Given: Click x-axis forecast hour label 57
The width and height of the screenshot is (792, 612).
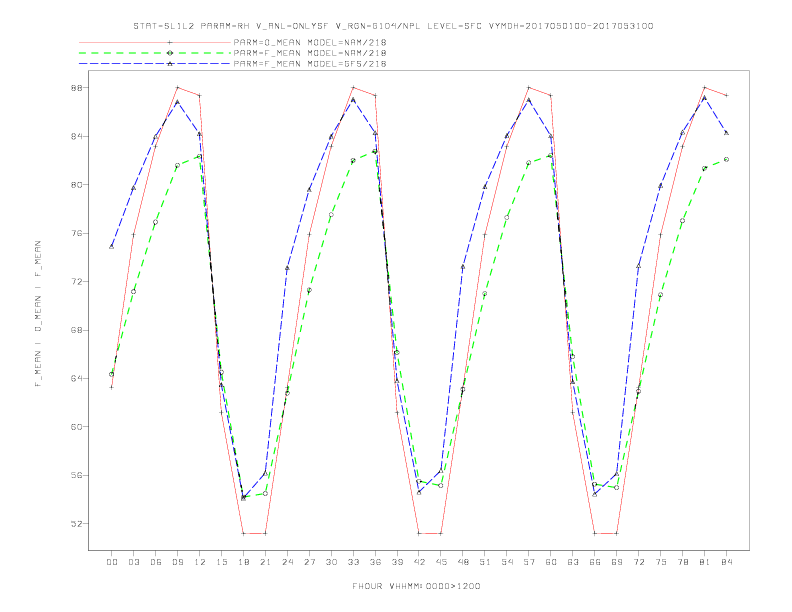Looking at the screenshot, I should 529,562.
